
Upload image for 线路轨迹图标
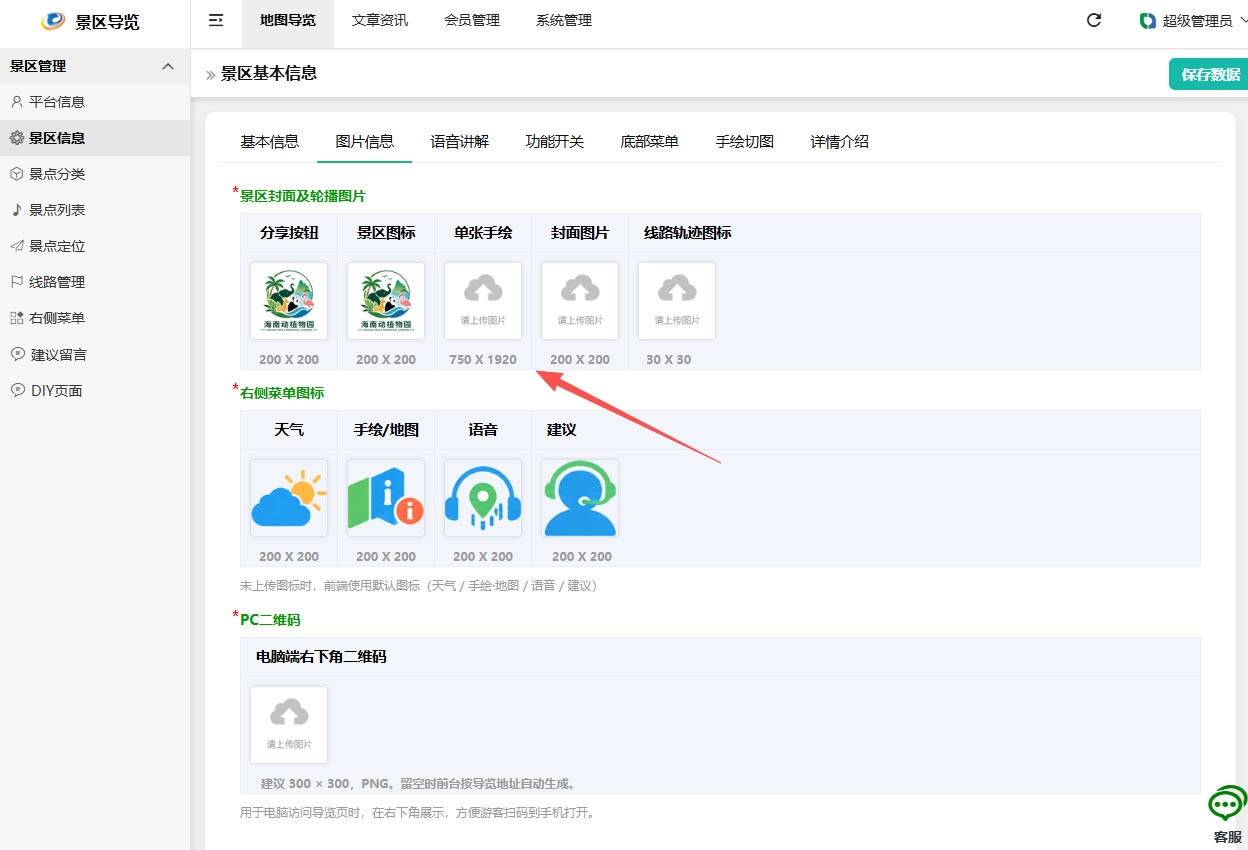tap(677, 301)
